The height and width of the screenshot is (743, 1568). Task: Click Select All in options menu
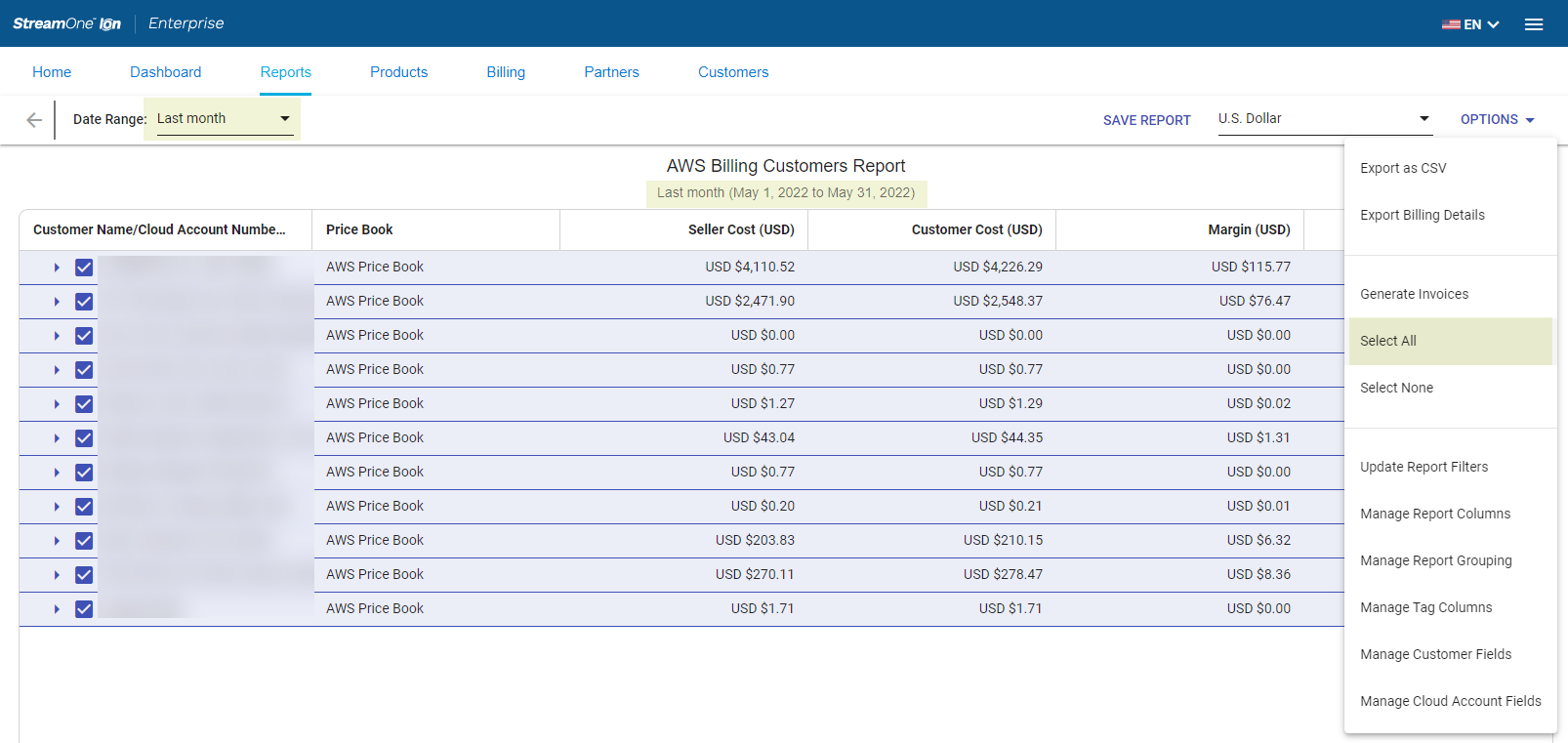(1451, 341)
